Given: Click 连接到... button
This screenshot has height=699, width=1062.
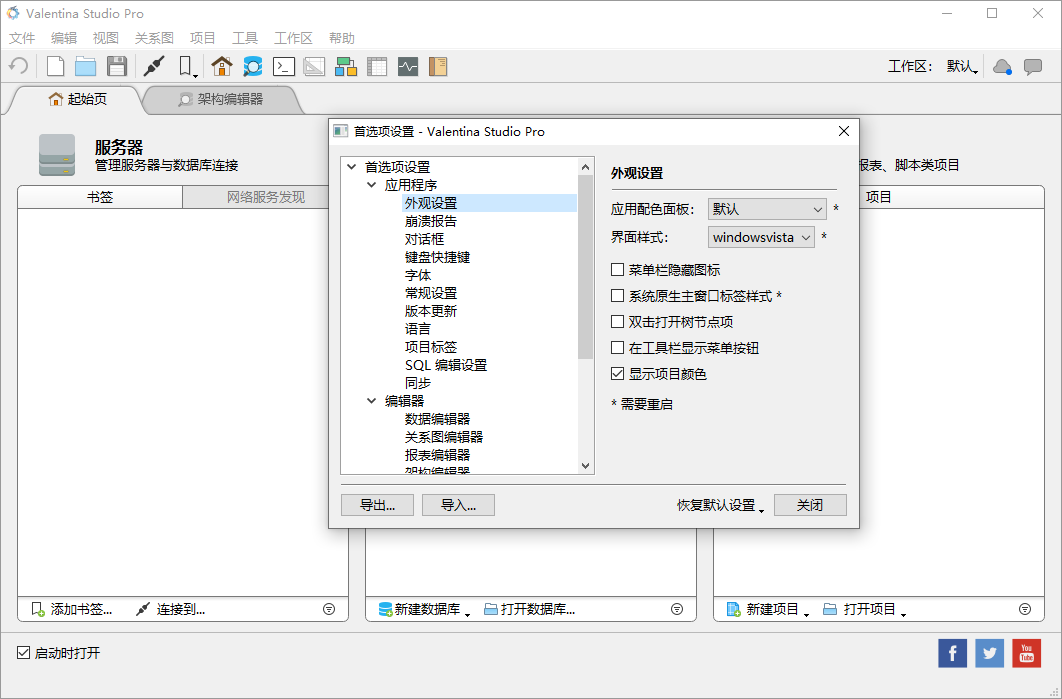Looking at the screenshot, I should pos(171,610).
